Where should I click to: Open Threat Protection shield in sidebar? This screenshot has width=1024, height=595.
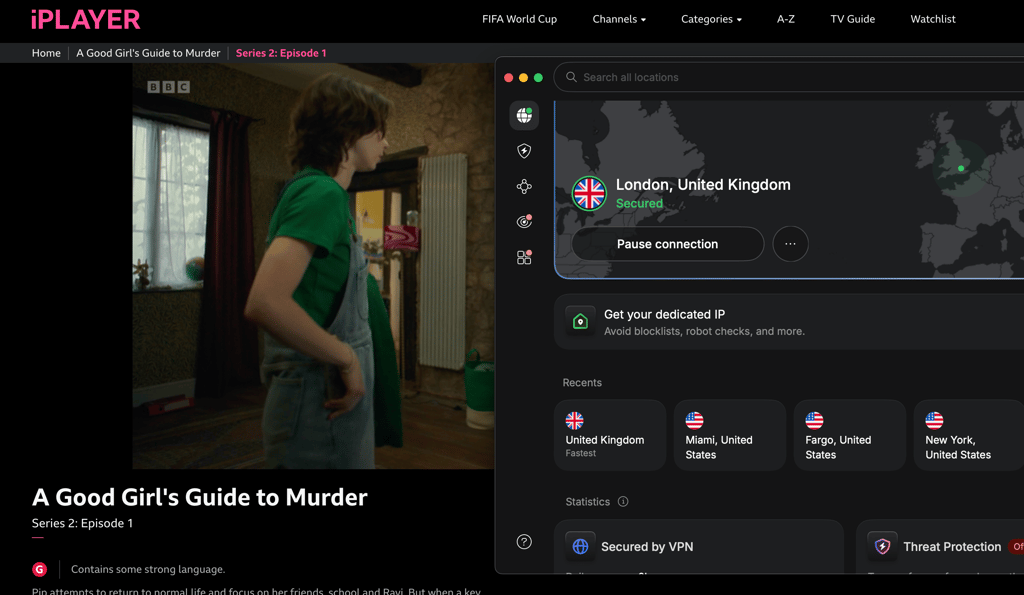(x=524, y=151)
